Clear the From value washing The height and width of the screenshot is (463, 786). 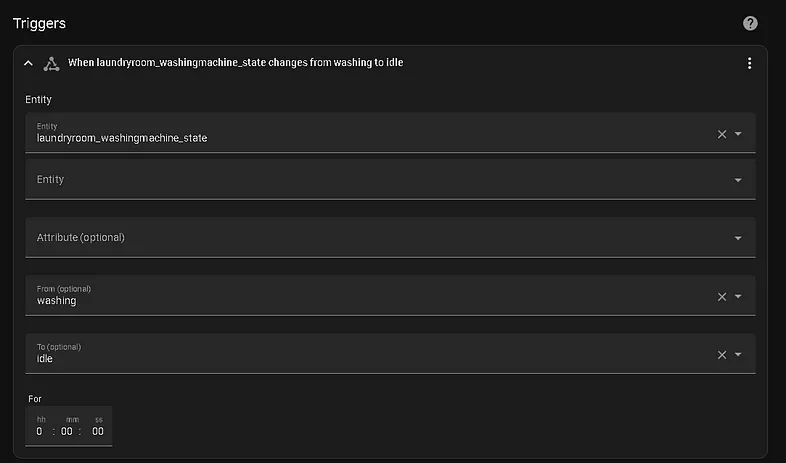tap(722, 297)
